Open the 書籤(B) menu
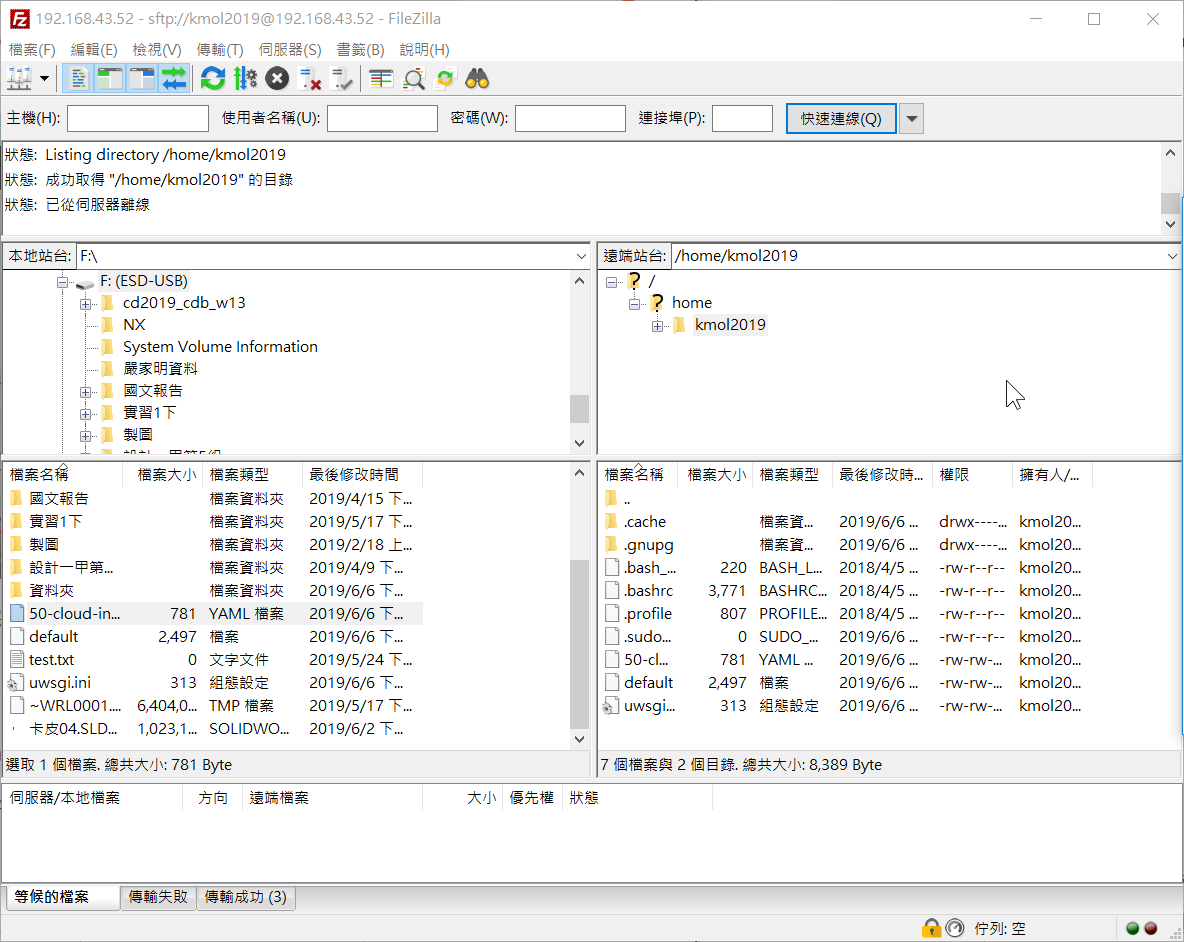This screenshot has height=942, width=1184. (x=360, y=50)
